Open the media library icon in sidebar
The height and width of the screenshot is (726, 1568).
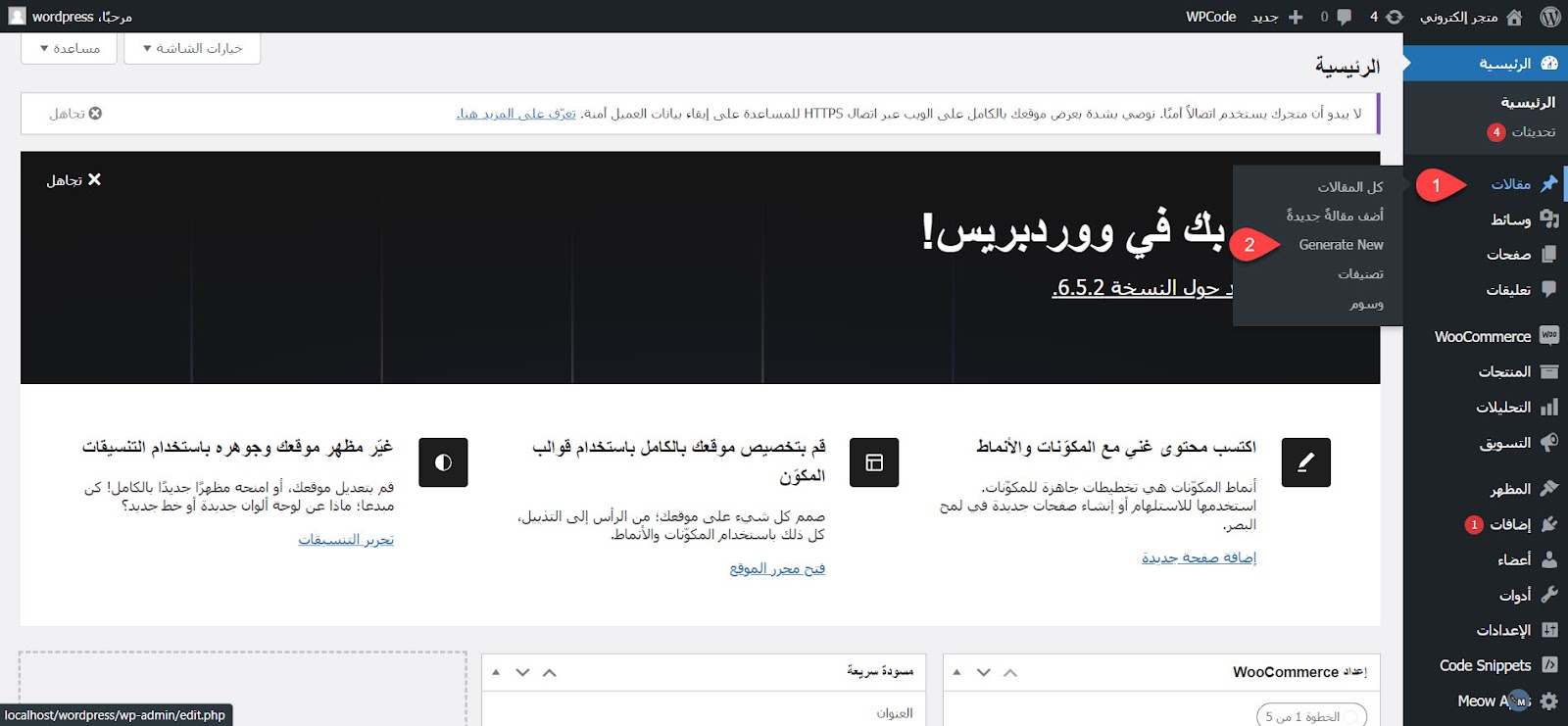click(1548, 219)
